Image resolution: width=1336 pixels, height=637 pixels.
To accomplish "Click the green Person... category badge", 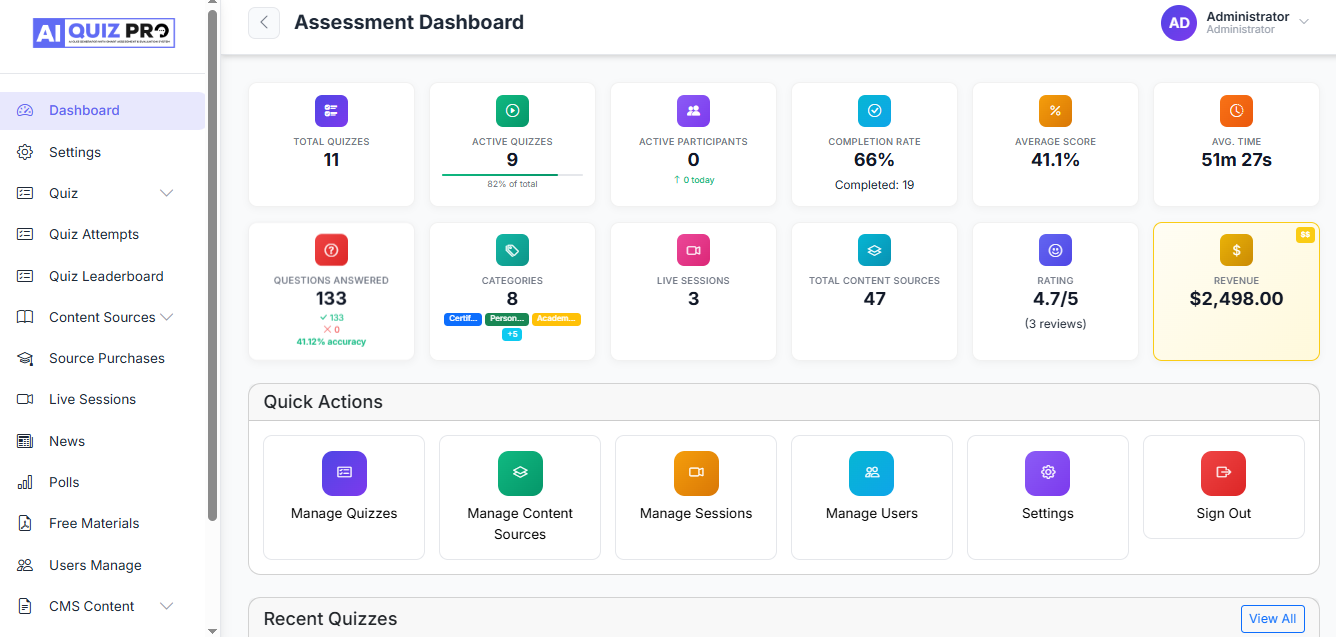I will pyautogui.click(x=507, y=319).
